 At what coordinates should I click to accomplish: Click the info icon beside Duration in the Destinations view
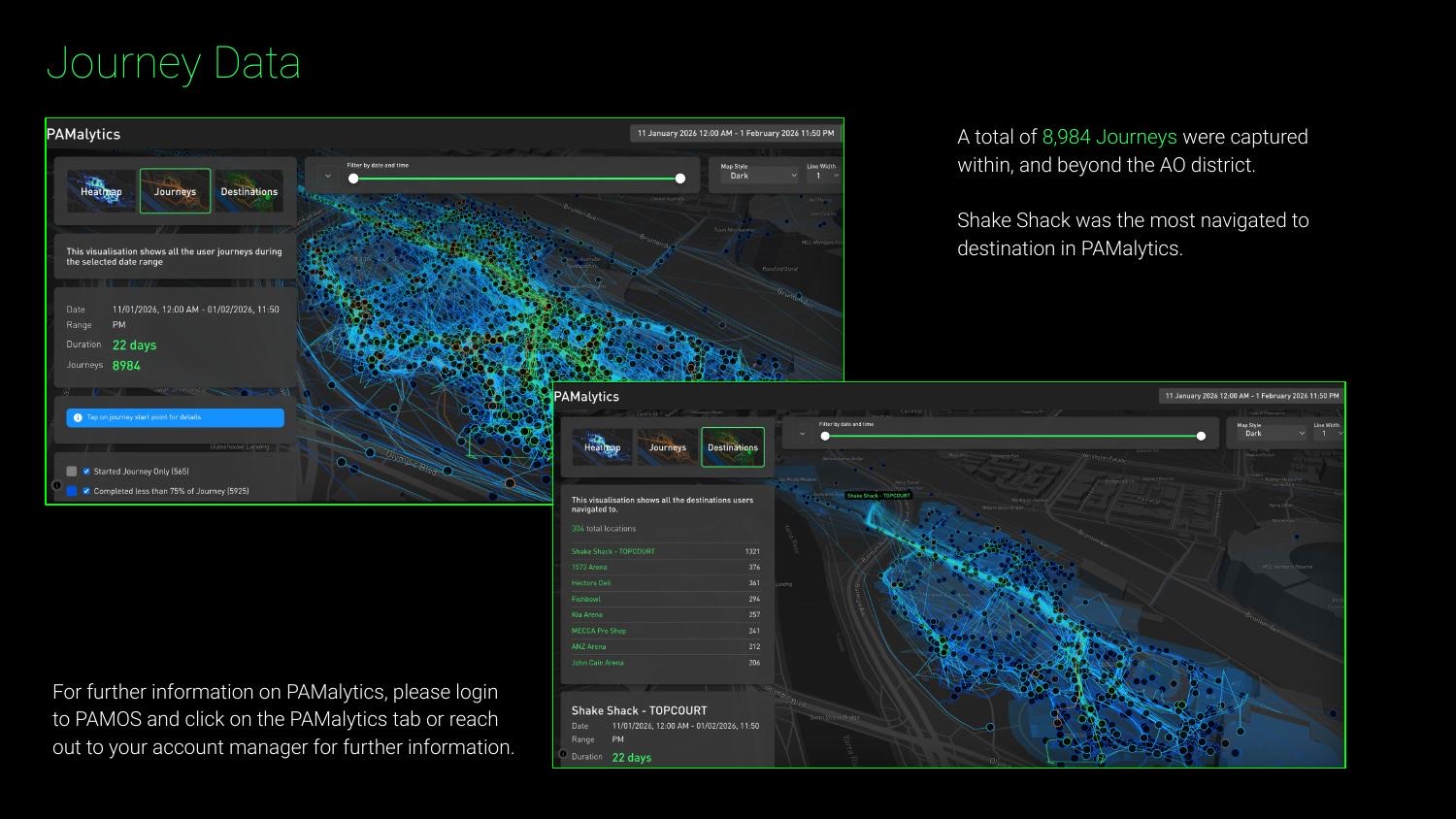pos(563,754)
